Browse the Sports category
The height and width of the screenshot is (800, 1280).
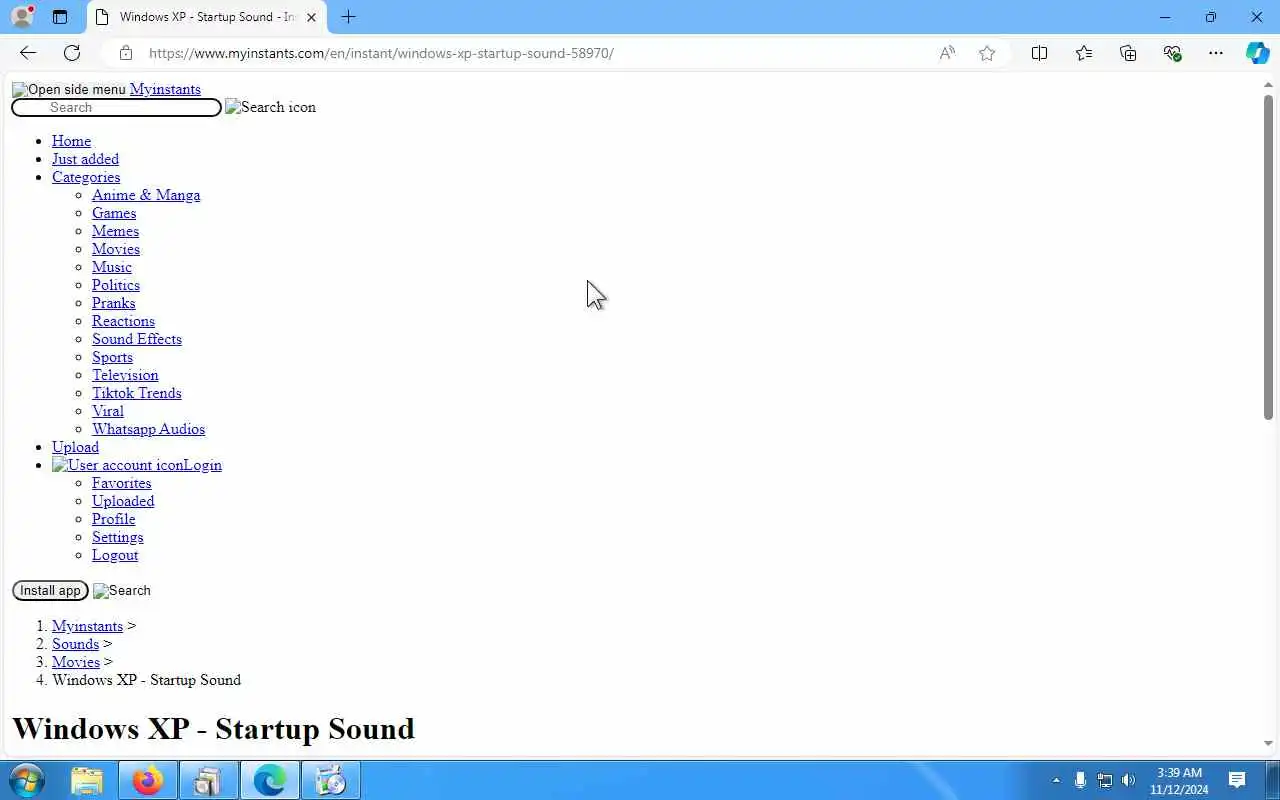pyautogui.click(x=112, y=357)
